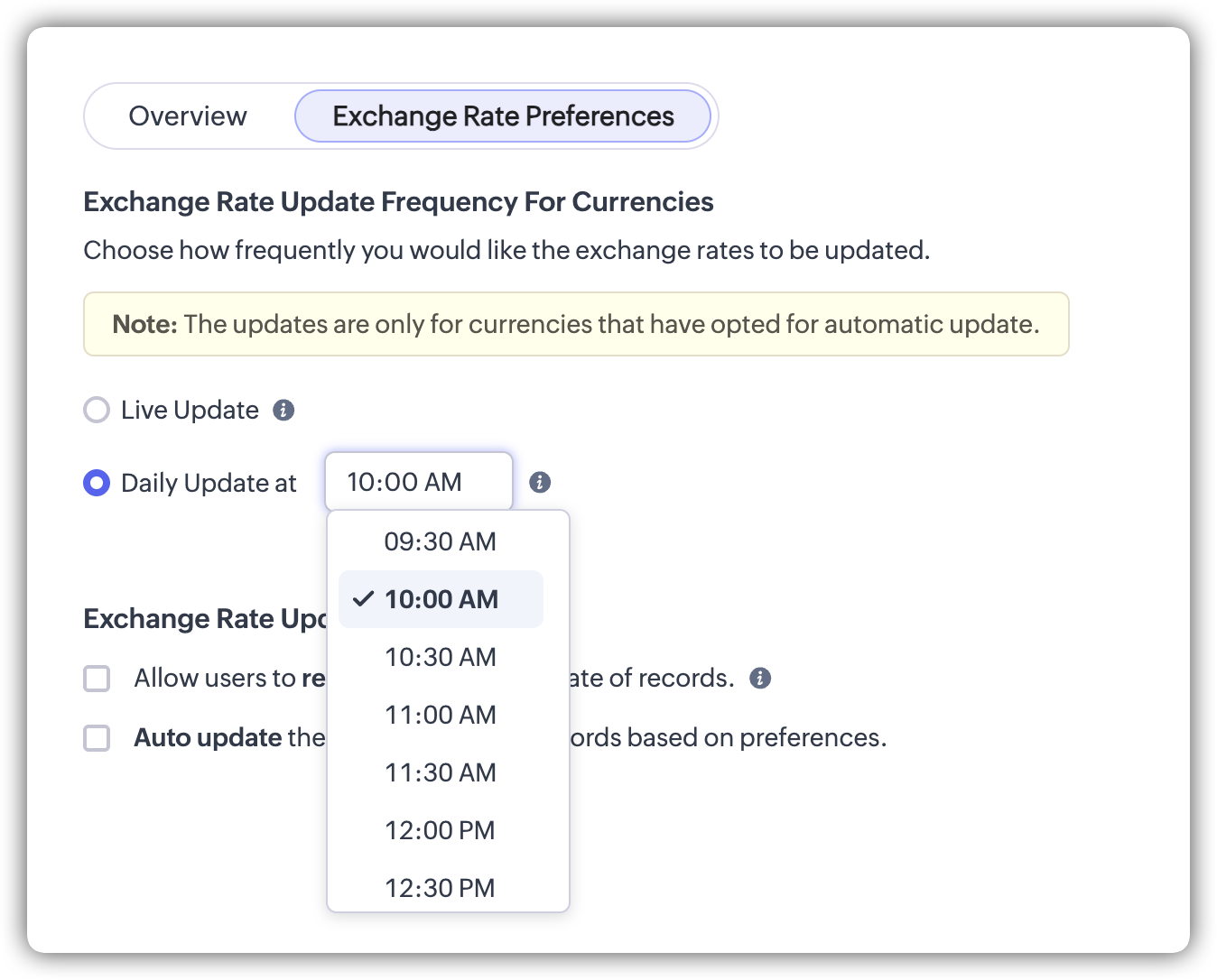The image size is (1217, 980).
Task: Open the daily update time dropdown
Action: (x=418, y=482)
